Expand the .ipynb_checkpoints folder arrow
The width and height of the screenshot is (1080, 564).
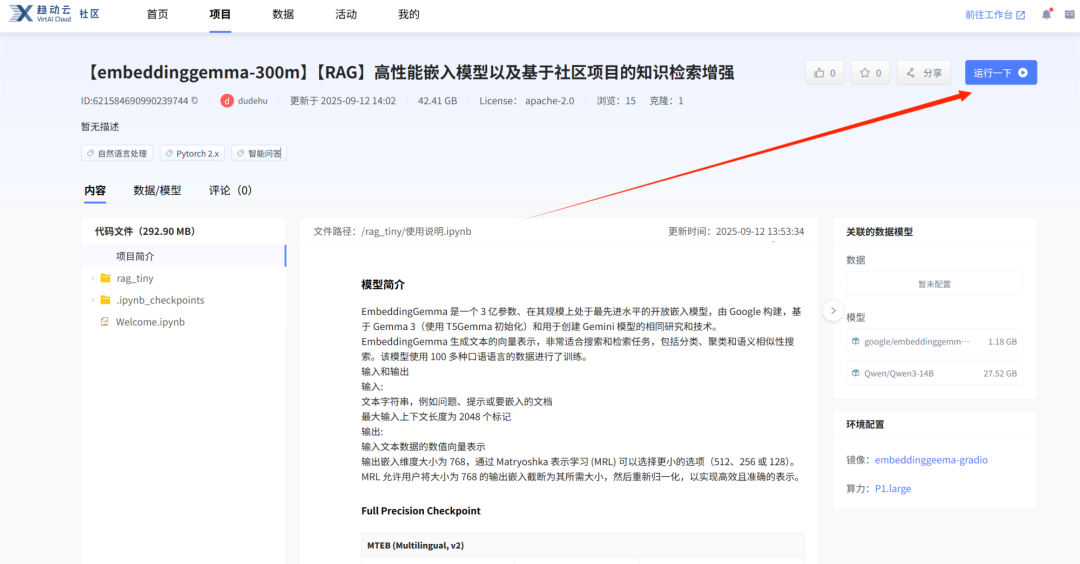[92, 300]
